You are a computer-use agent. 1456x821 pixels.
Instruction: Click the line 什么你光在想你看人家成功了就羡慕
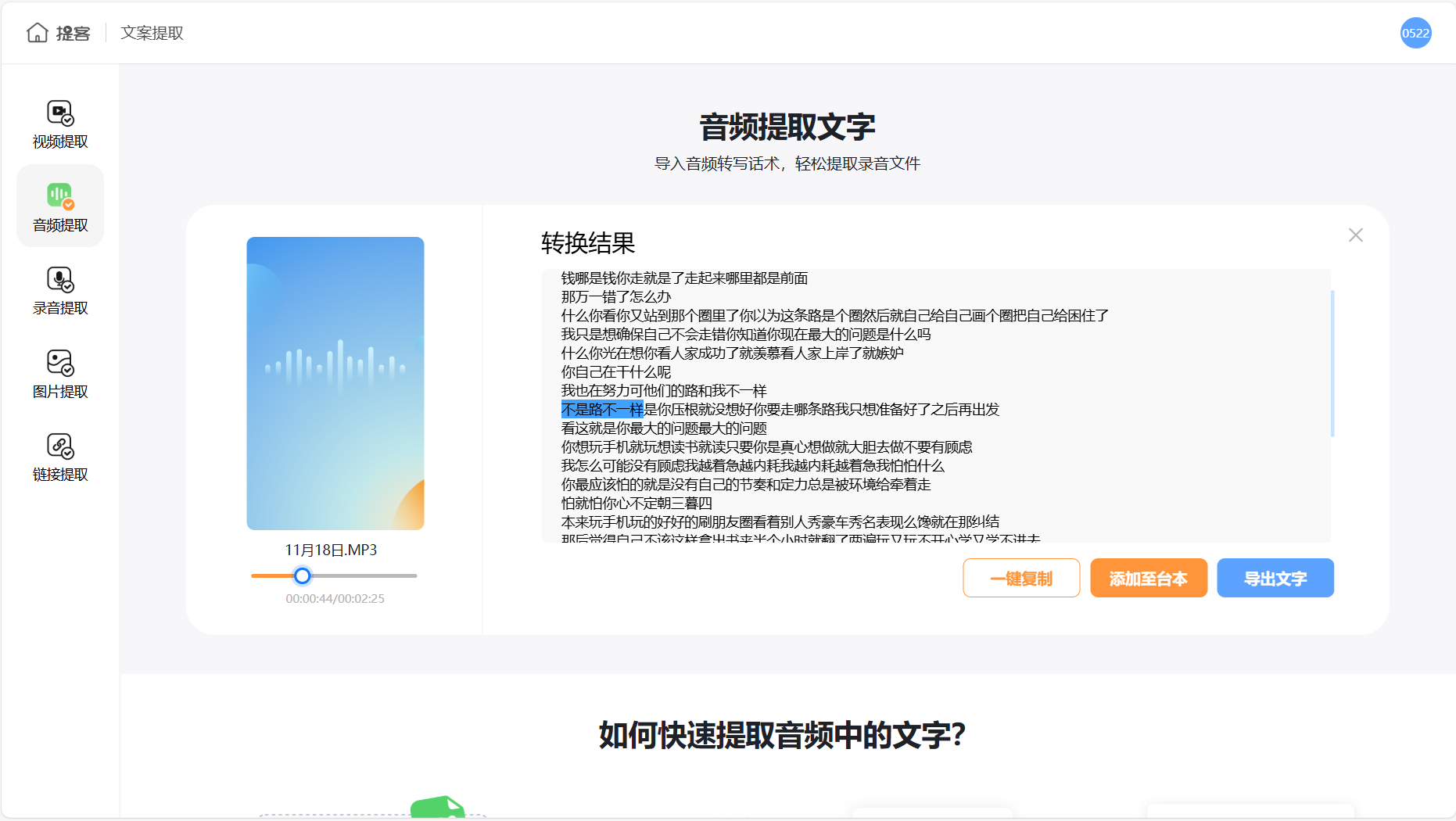tap(733, 353)
